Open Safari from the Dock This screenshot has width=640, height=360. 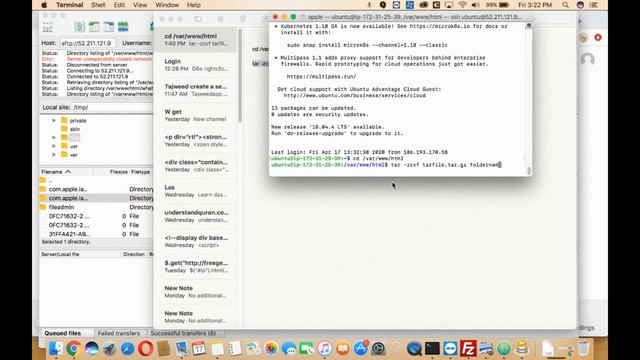click(x=127, y=348)
